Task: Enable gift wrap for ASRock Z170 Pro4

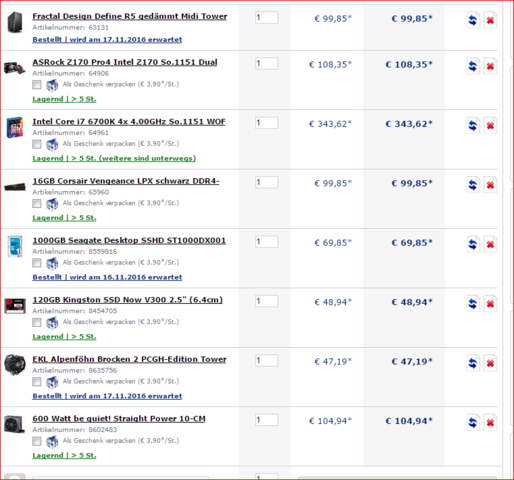Action: click(x=37, y=85)
